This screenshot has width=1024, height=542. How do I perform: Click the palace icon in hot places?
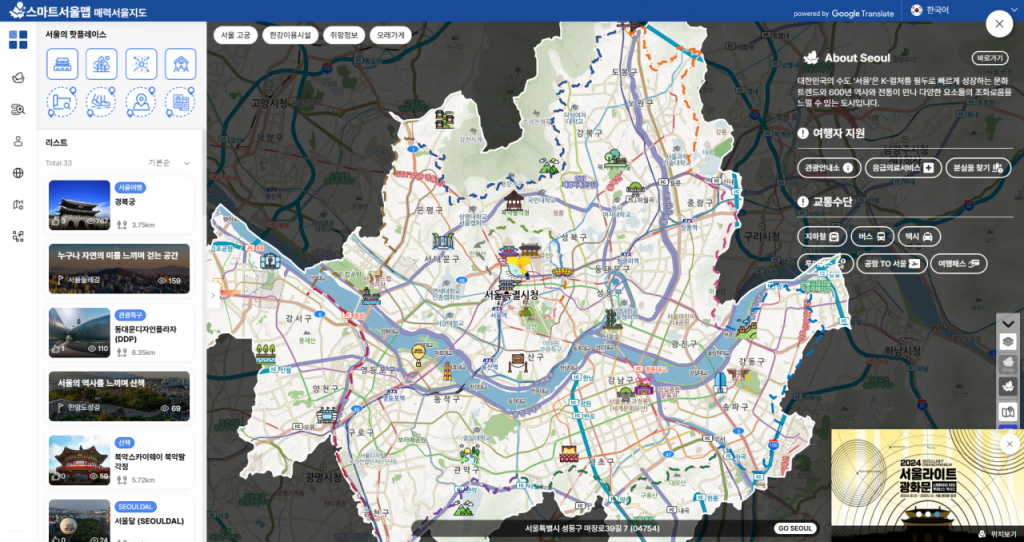click(62, 64)
